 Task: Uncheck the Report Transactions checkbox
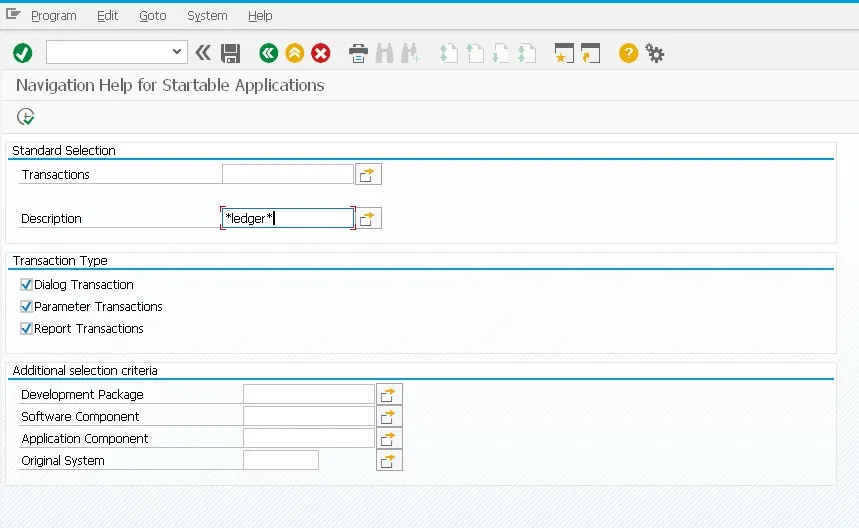26,329
